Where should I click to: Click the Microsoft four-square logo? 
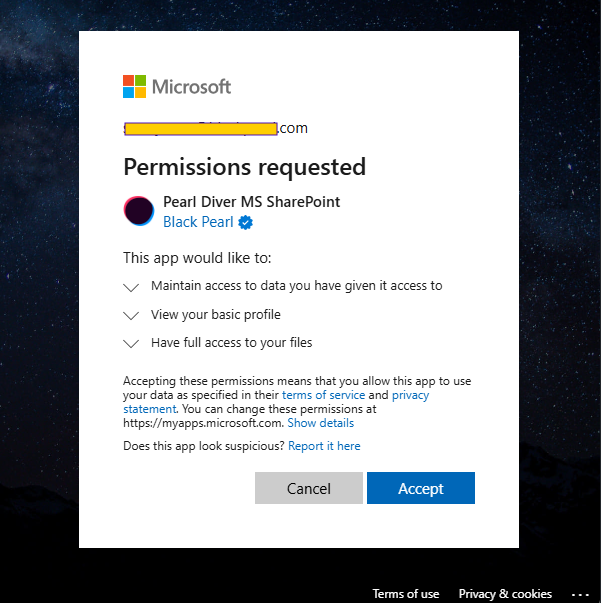[x=134, y=86]
